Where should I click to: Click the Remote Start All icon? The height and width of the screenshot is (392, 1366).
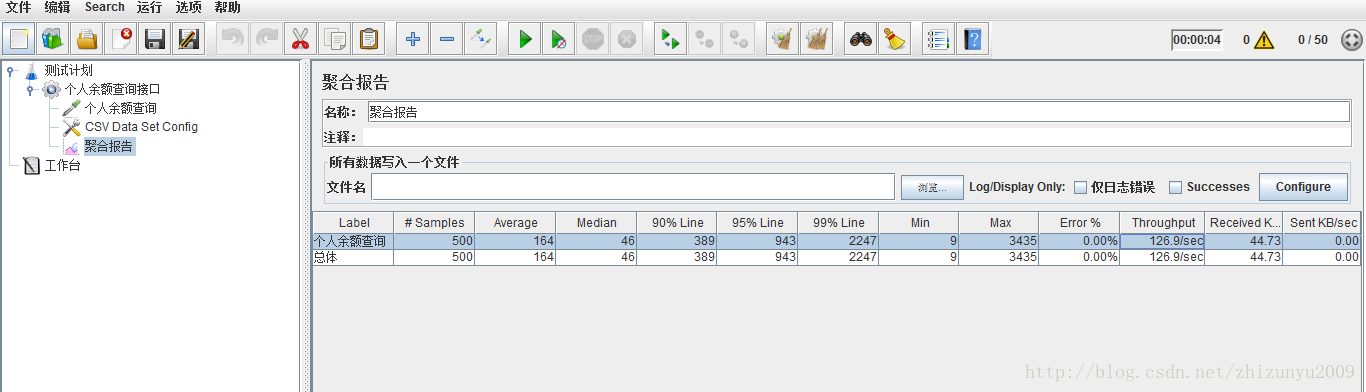[705, 40]
